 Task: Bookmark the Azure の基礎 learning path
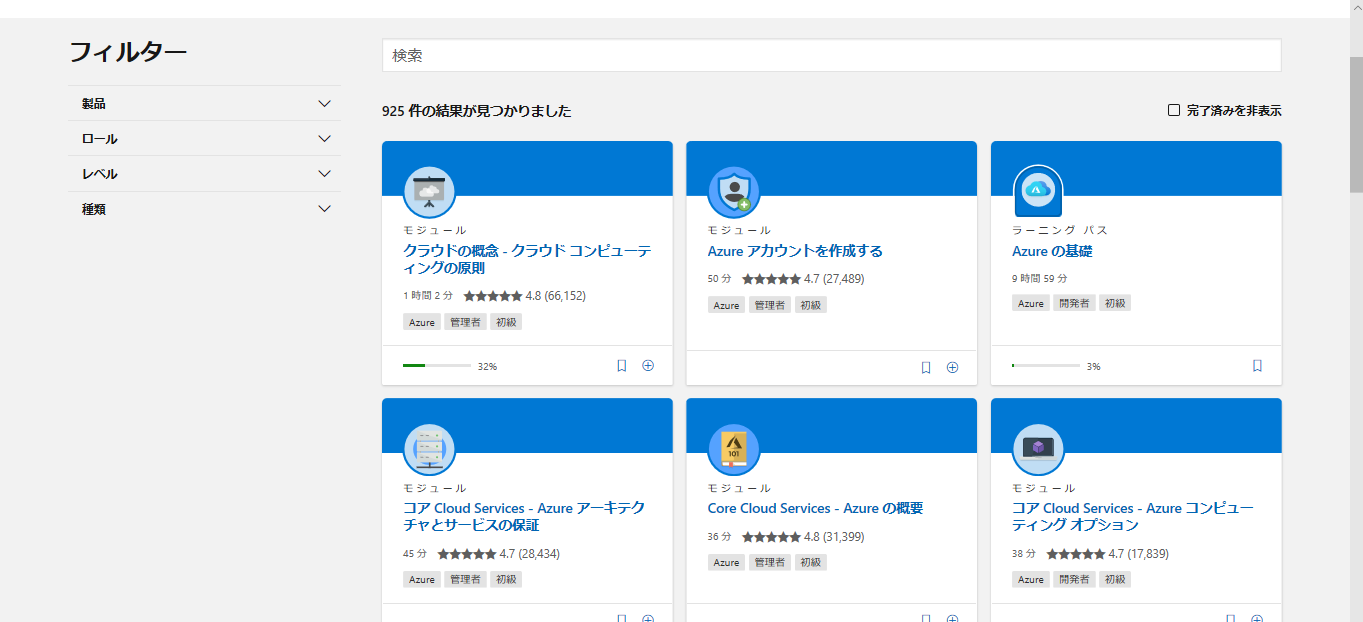[1257, 366]
